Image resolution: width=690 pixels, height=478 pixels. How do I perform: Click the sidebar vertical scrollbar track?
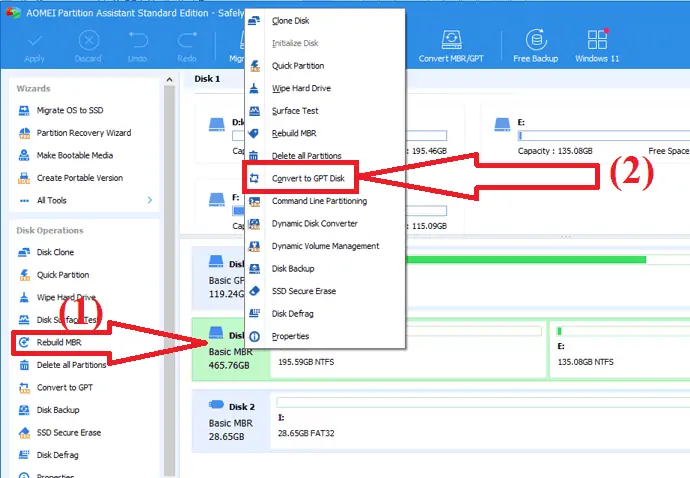coord(169,282)
